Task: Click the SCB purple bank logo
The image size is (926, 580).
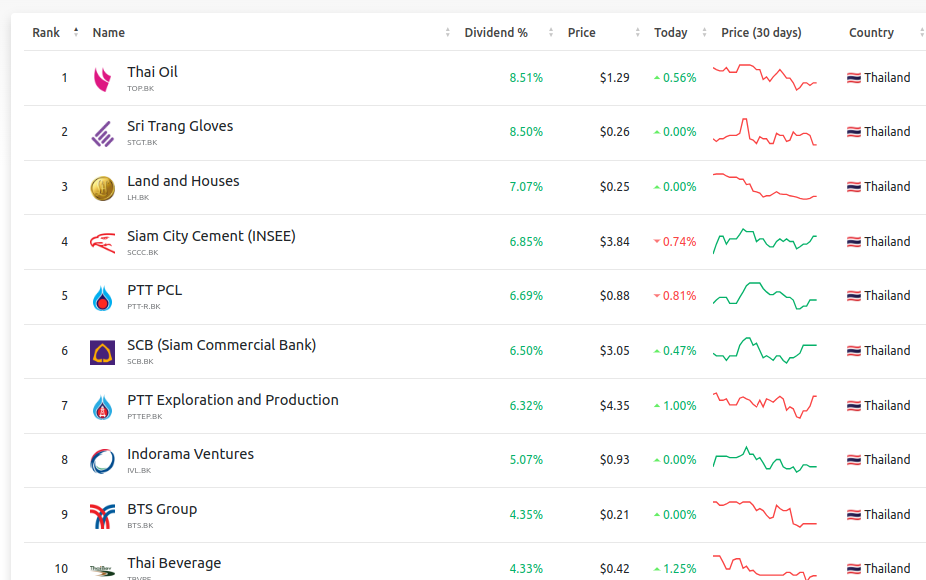Action: [102, 352]
